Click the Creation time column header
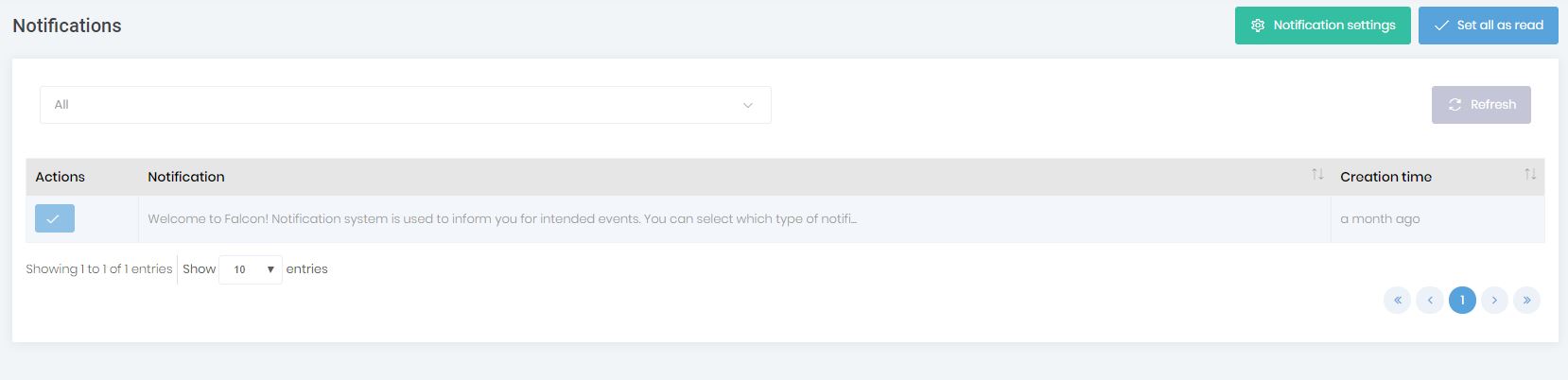The image size is (1568, 380). point(1385,177)
